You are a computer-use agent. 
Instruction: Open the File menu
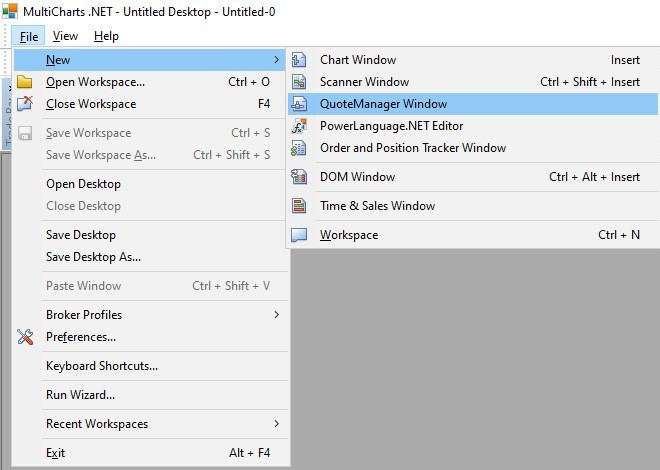[x=29, y=37]
